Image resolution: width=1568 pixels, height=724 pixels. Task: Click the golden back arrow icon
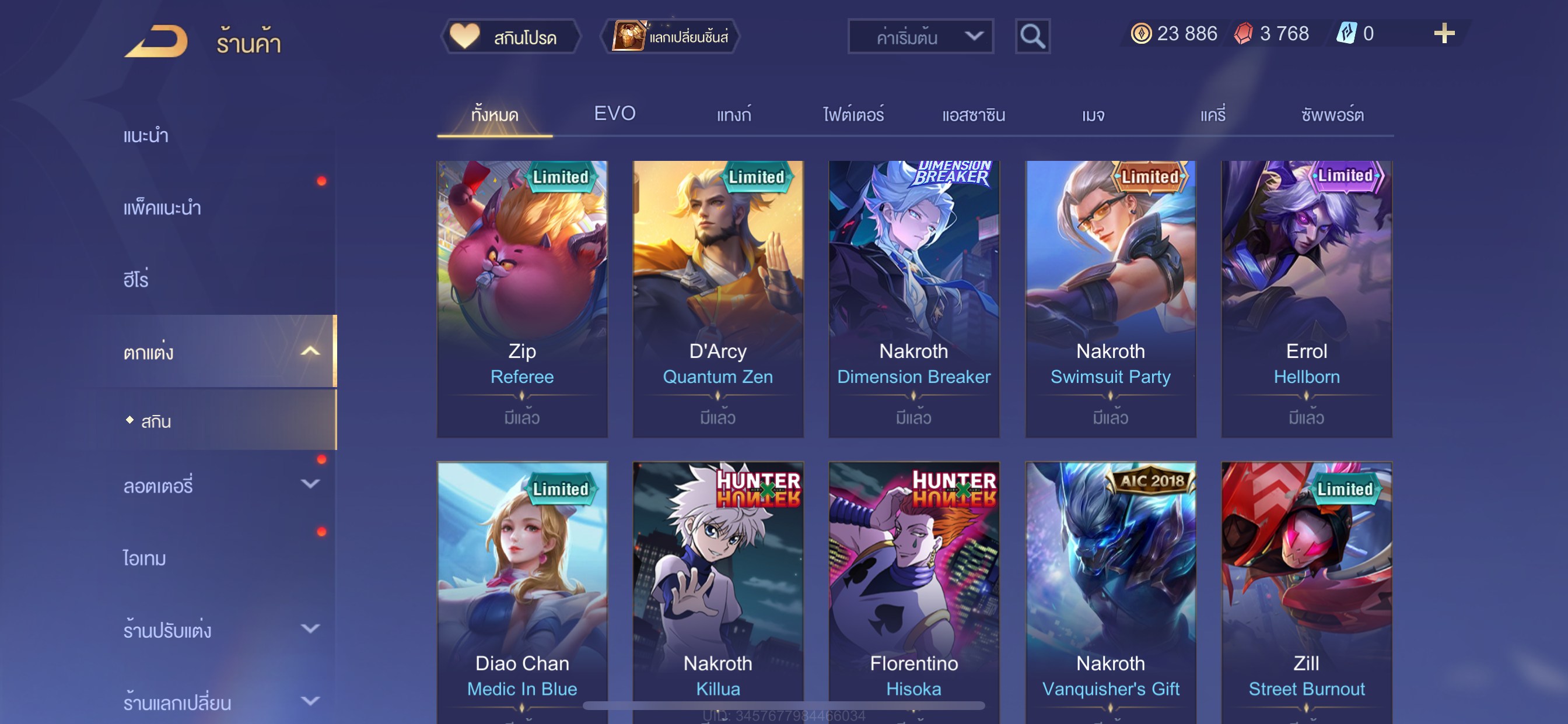click(x=156, y=41)
